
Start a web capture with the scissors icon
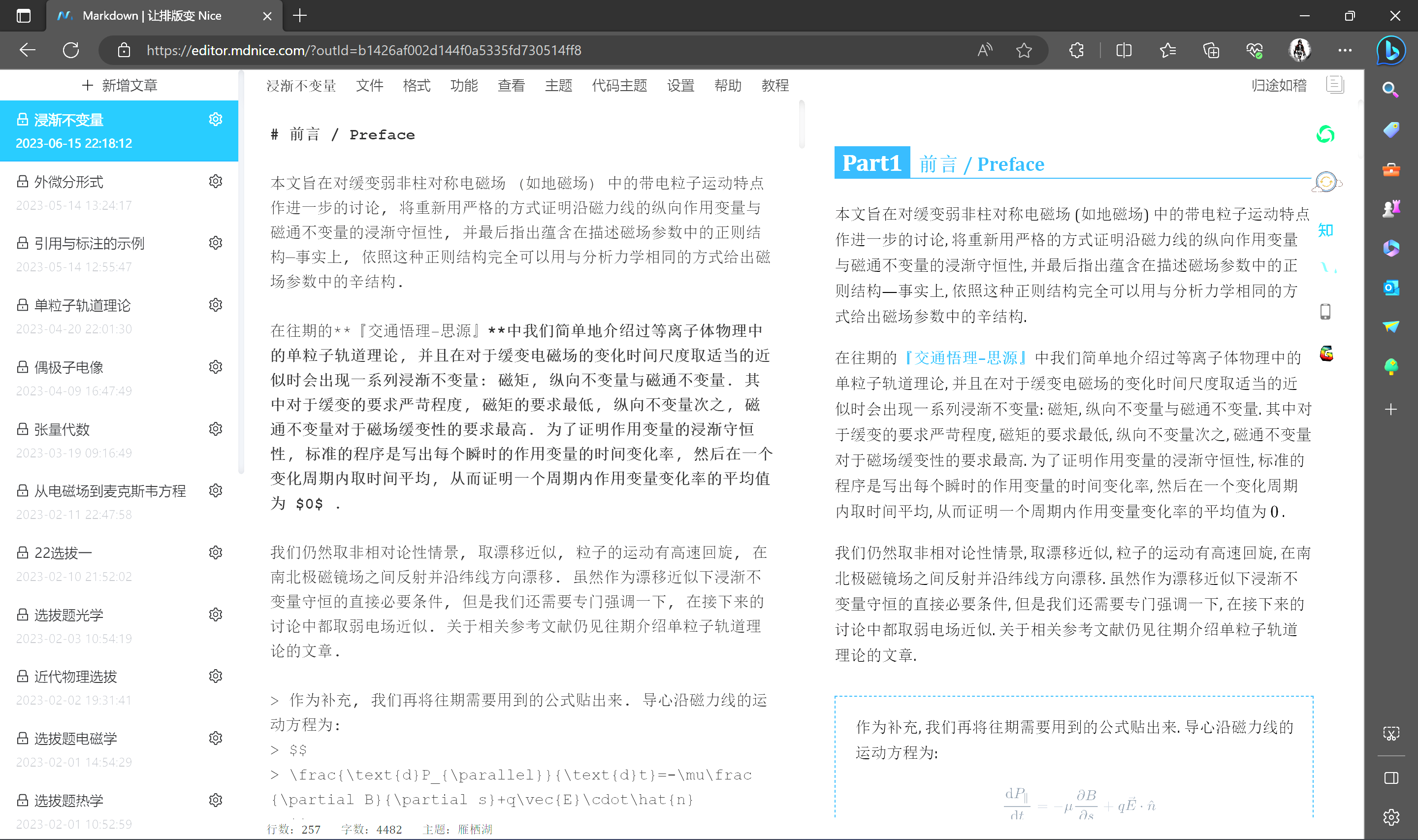[1391, 734]
